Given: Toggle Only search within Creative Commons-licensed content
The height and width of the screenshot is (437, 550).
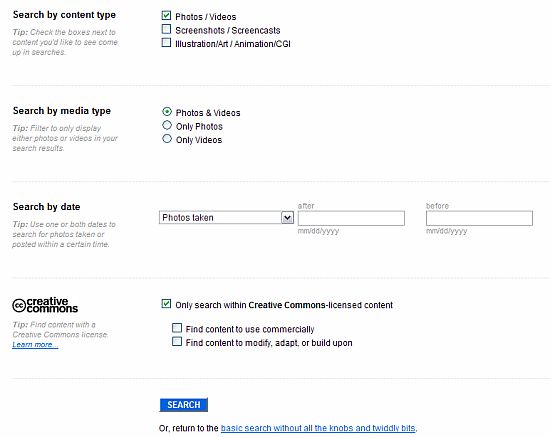Looking at the screenshot, I should coord(166,304).
